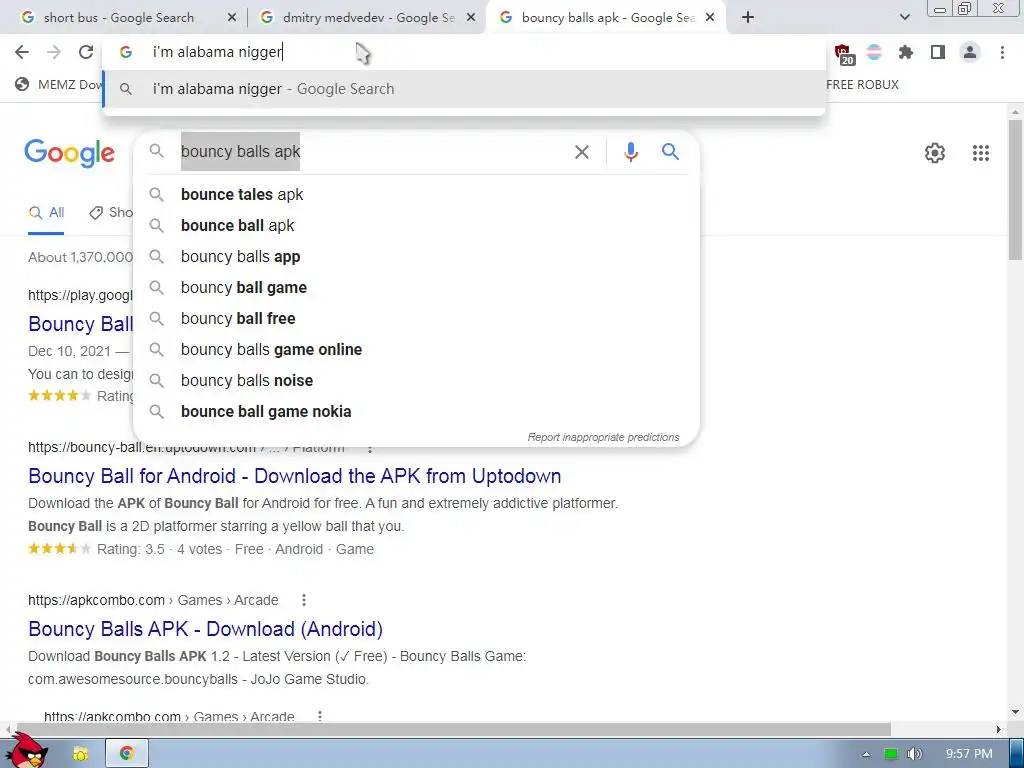Screen dimensions: 1024x768
Task: Choose suggestion bounce ball apk
Action: [x=416, y=225]
